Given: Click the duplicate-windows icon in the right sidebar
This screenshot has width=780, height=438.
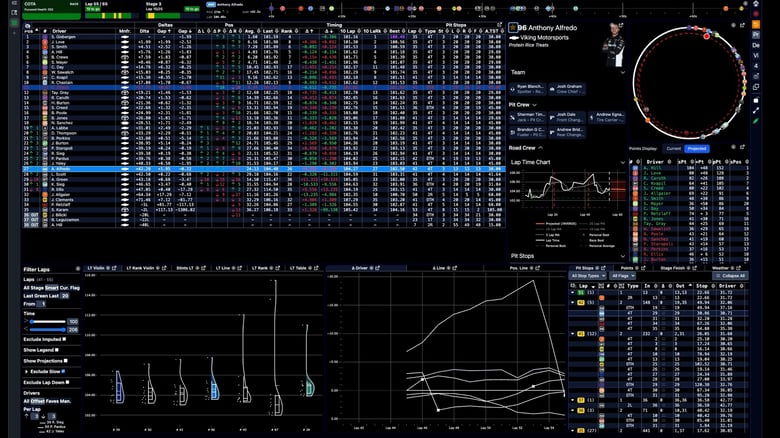Looking at the screenshot, I should tap(756, 87).
